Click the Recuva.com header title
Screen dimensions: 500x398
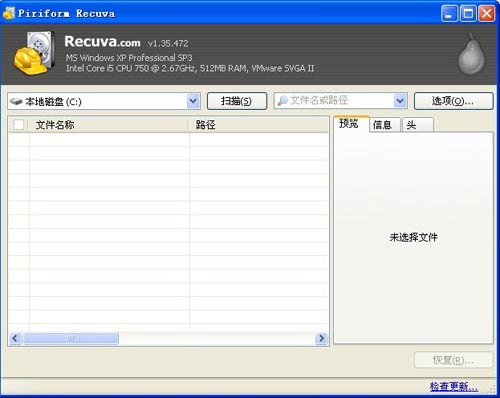pyautogui.click(x=102, y=42)
